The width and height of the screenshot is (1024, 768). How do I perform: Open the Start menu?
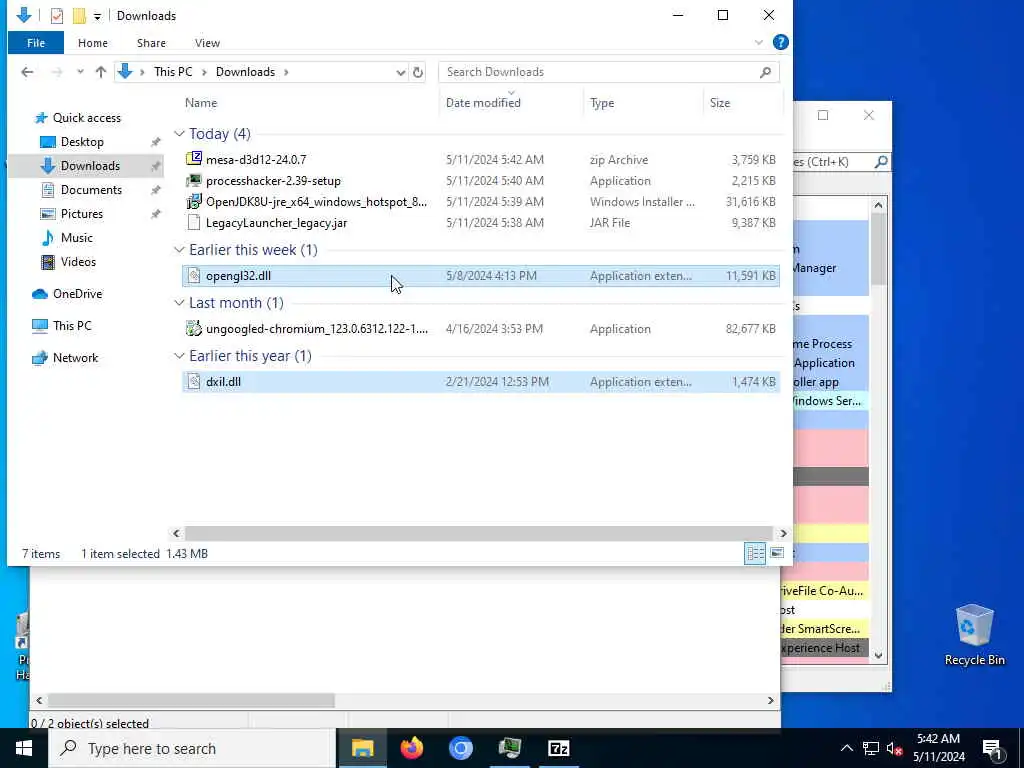24,748
